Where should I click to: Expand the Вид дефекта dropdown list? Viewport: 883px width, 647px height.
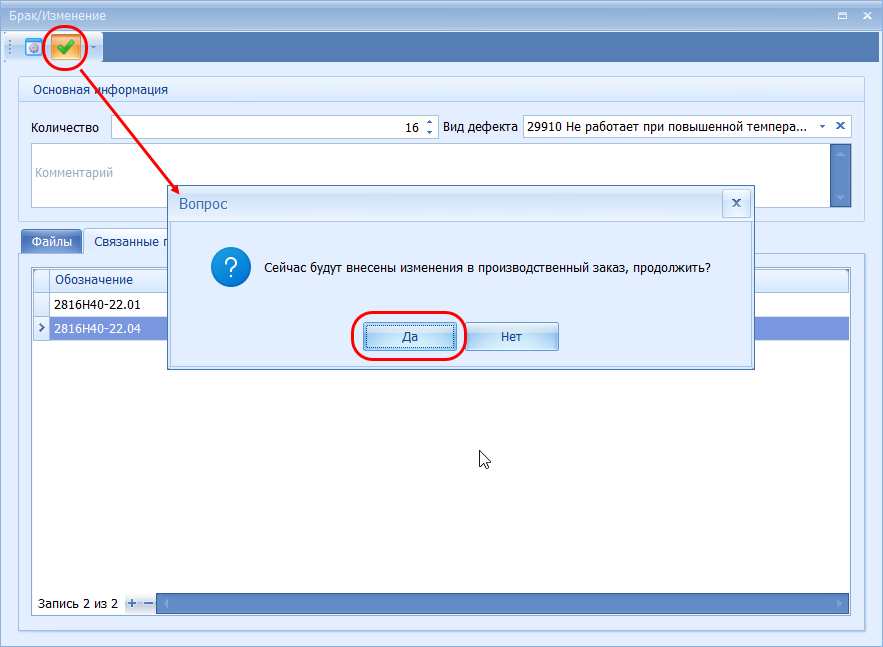click(822, 126)
